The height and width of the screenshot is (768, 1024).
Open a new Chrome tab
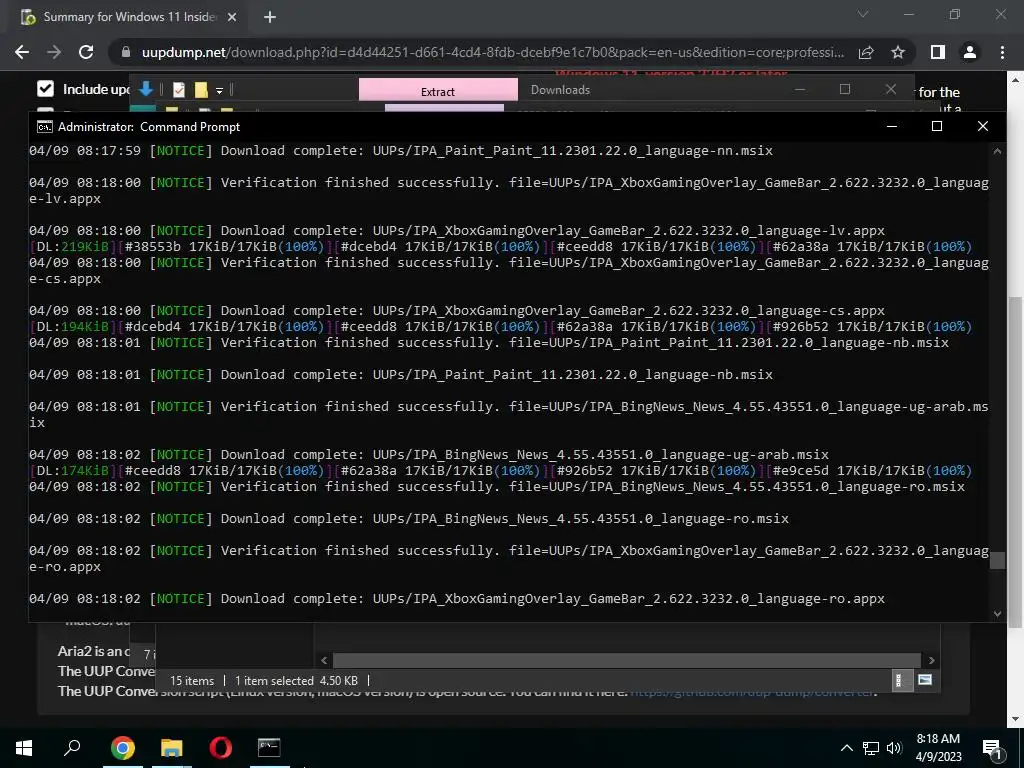point(270,17)
